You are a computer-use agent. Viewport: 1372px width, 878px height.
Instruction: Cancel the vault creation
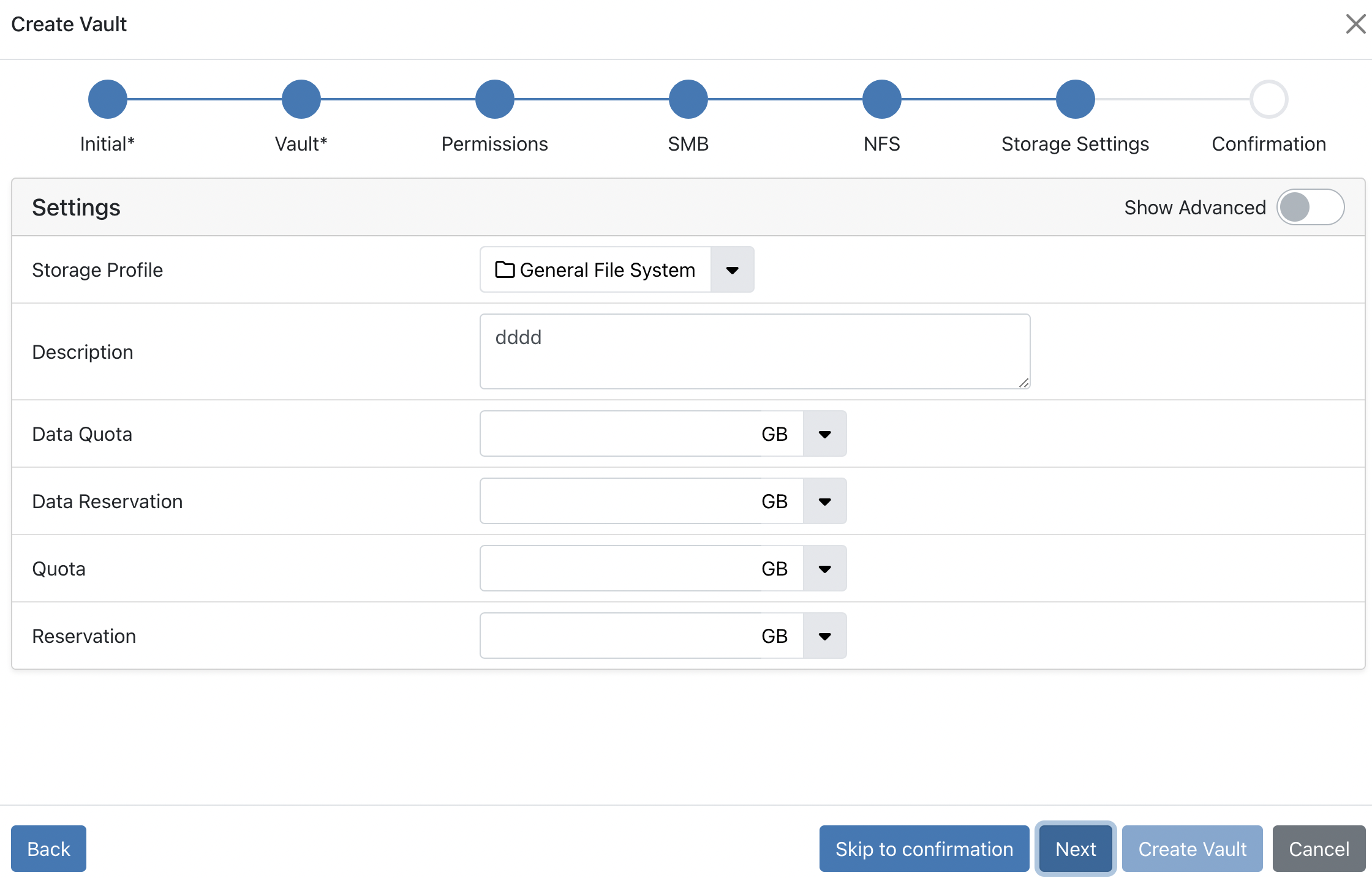[x=1318, y=849]
